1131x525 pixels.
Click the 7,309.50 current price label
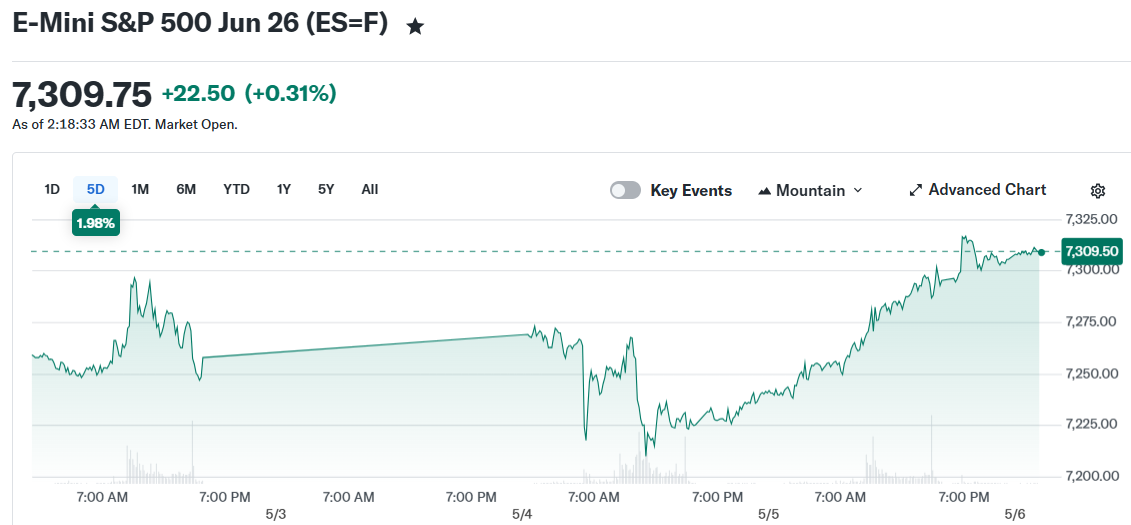[x=1091, y=251]
